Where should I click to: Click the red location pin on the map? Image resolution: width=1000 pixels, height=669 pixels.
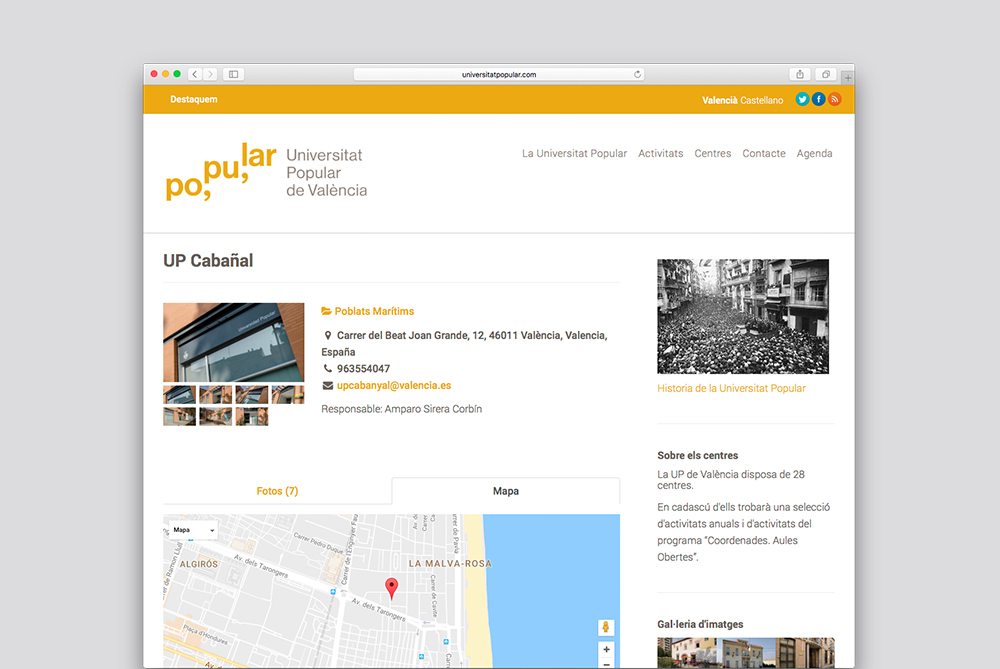pyautogui.click(x=392, y=588)
